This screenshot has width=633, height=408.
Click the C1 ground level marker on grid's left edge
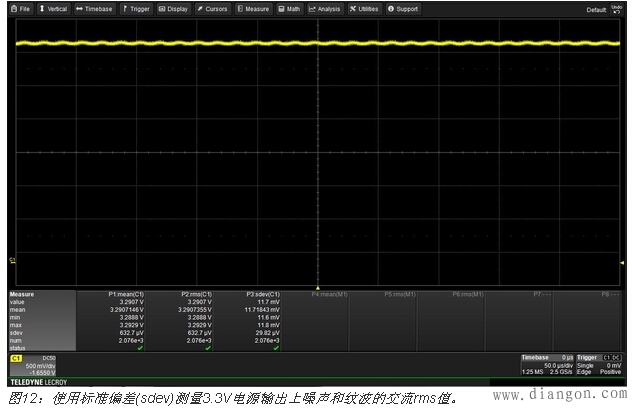pos(13,261)
